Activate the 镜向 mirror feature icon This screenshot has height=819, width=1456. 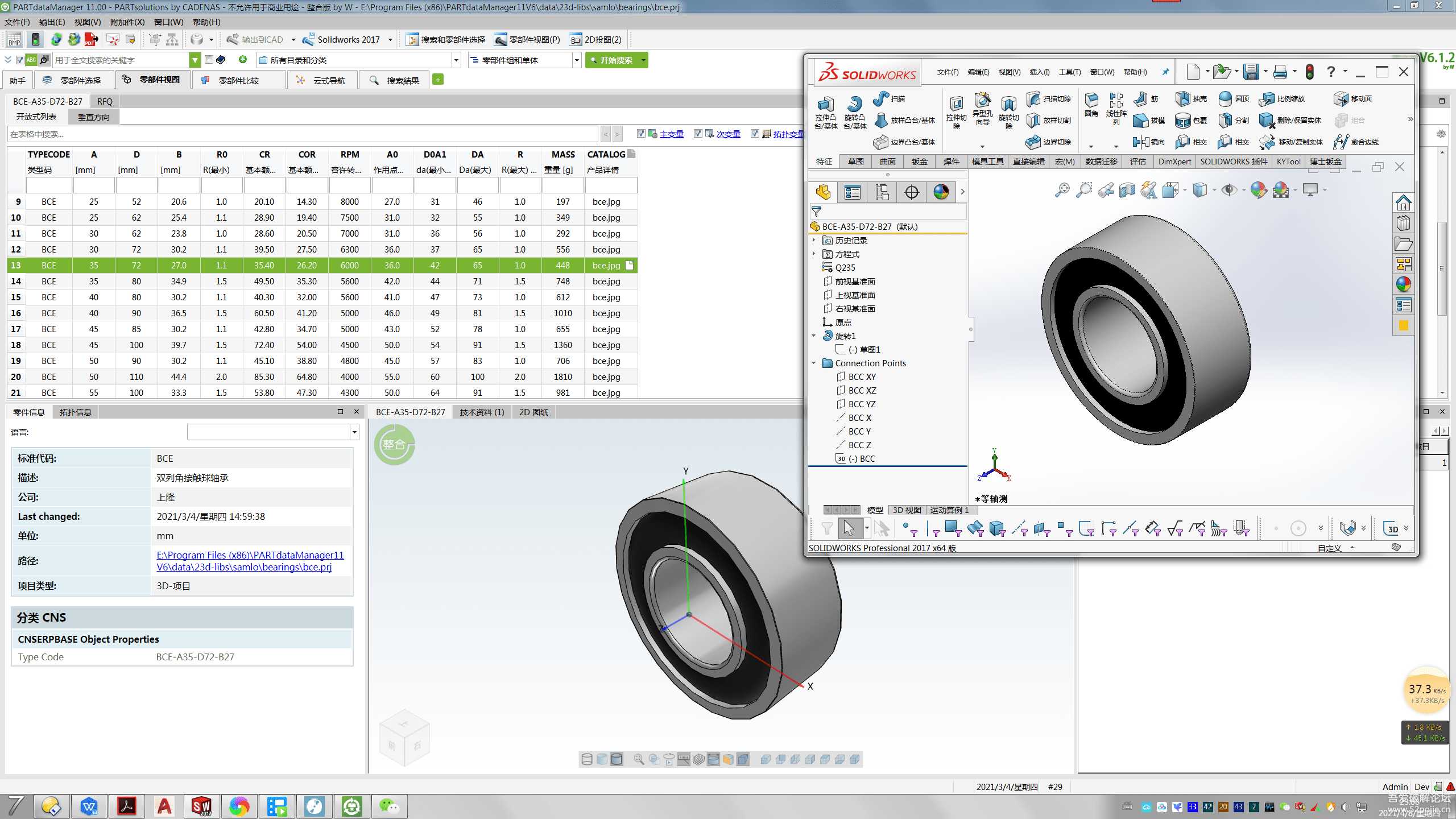[1141, 142]
